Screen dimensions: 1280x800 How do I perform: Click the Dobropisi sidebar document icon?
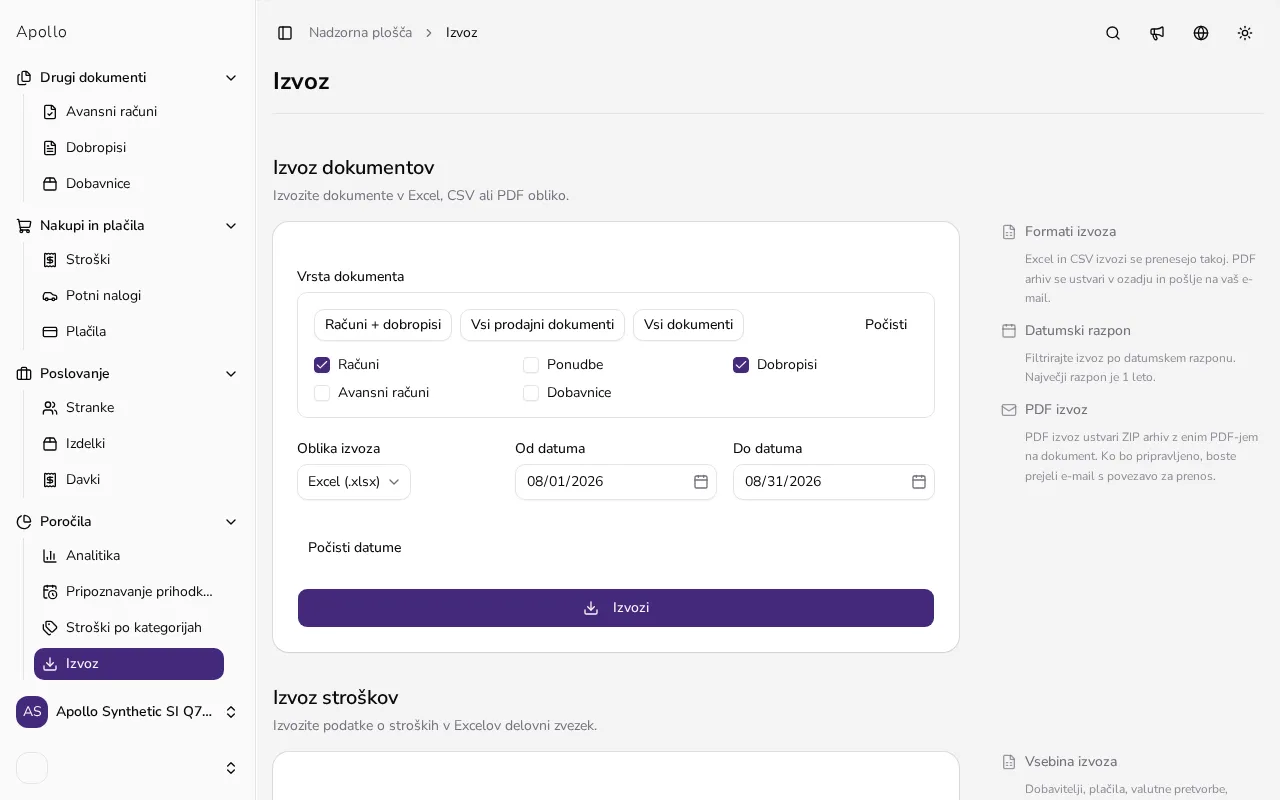click(50, 148)
